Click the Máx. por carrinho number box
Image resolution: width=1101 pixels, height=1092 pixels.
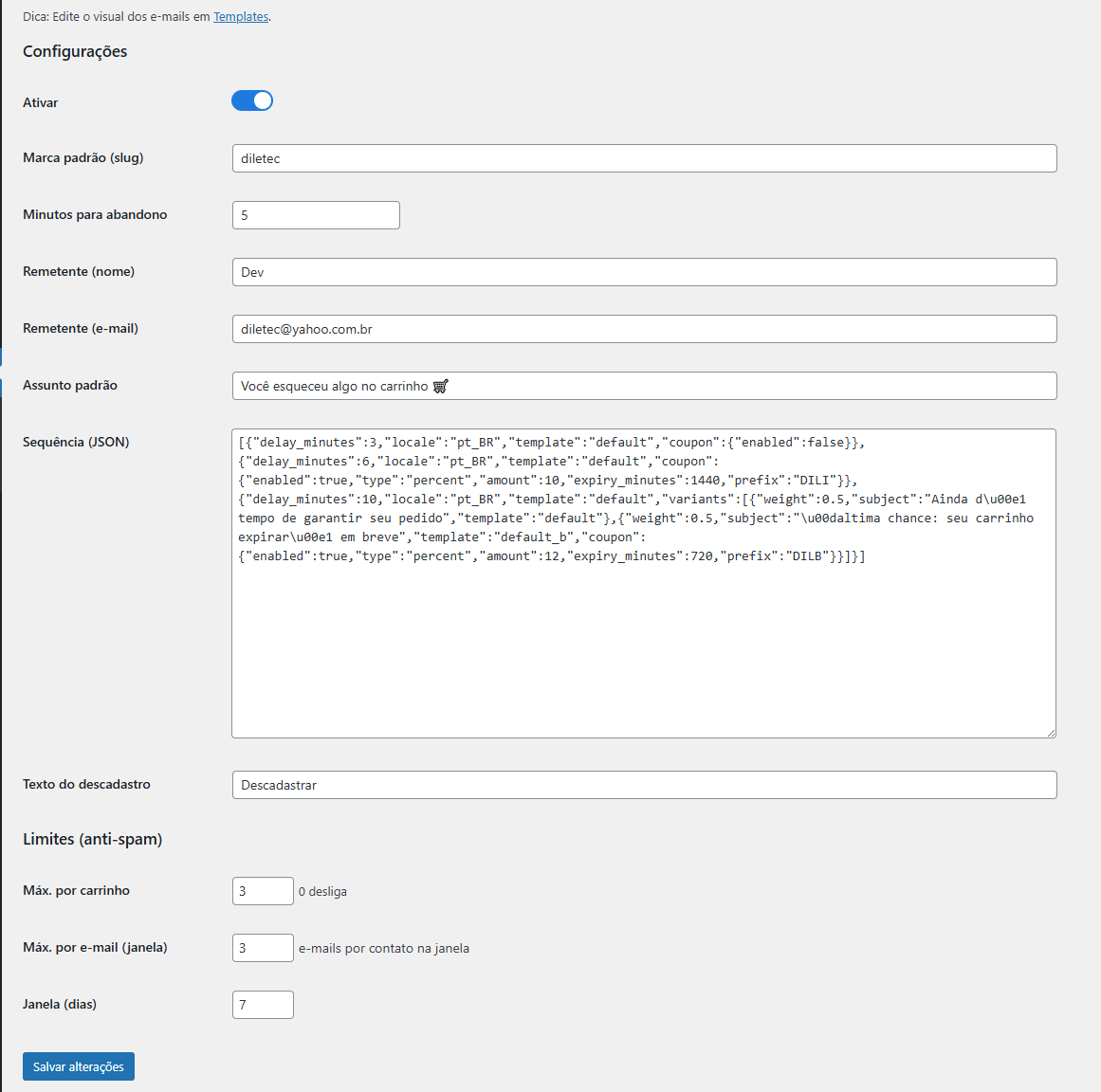click(x=263, y=891)
